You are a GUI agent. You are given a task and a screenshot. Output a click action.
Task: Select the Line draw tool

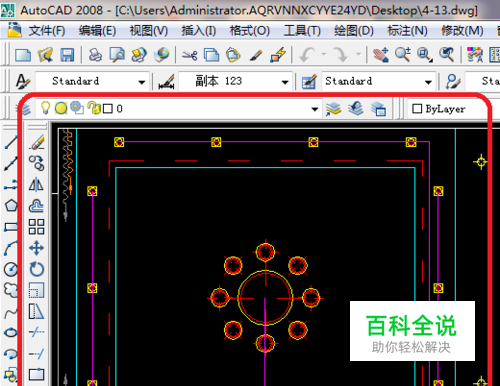11,142
